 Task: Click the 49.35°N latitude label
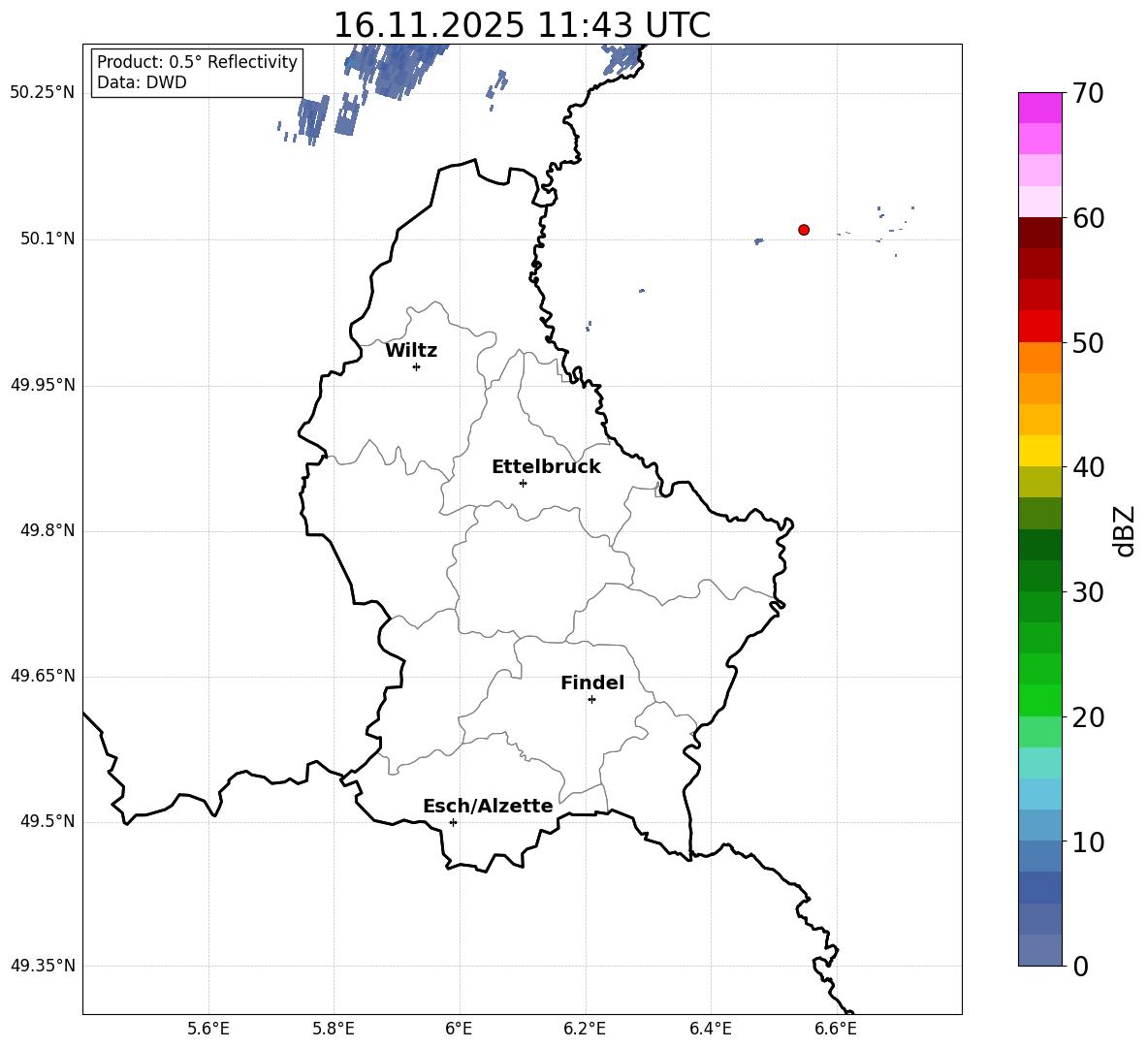43,966
